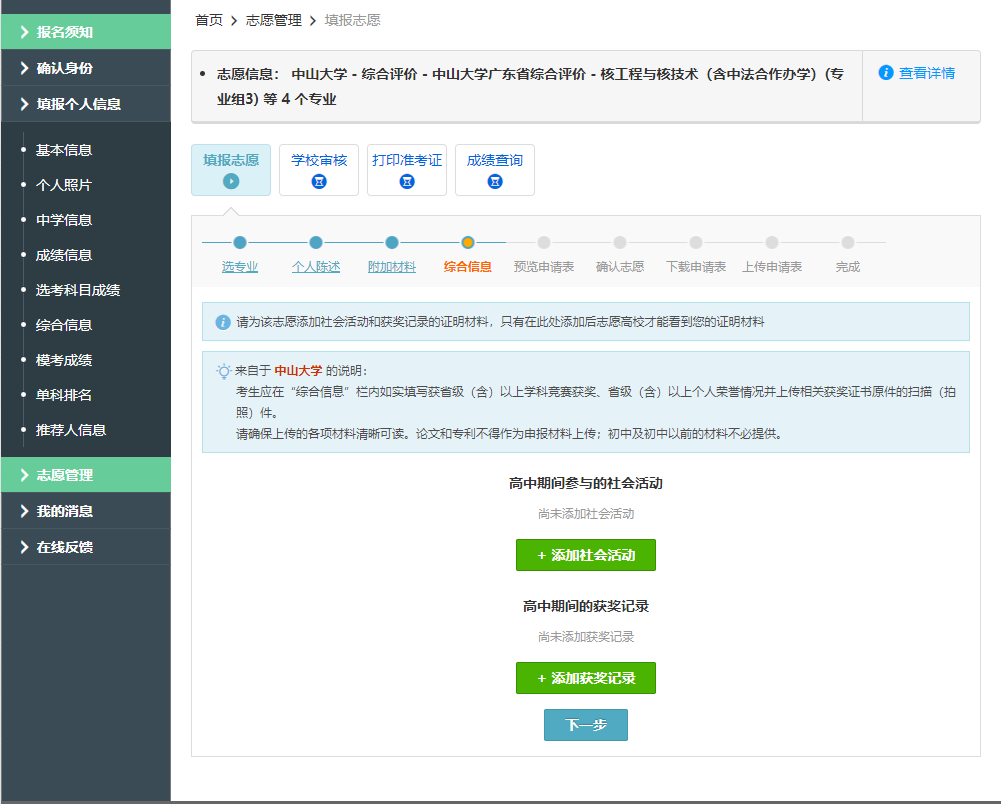
Task: Open 中学信息 in the sidebar
Action: pos(64,220)
